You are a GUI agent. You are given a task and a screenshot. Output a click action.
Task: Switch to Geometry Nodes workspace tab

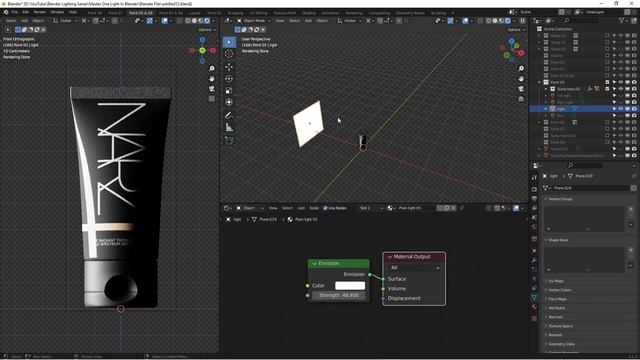(410, 13)
